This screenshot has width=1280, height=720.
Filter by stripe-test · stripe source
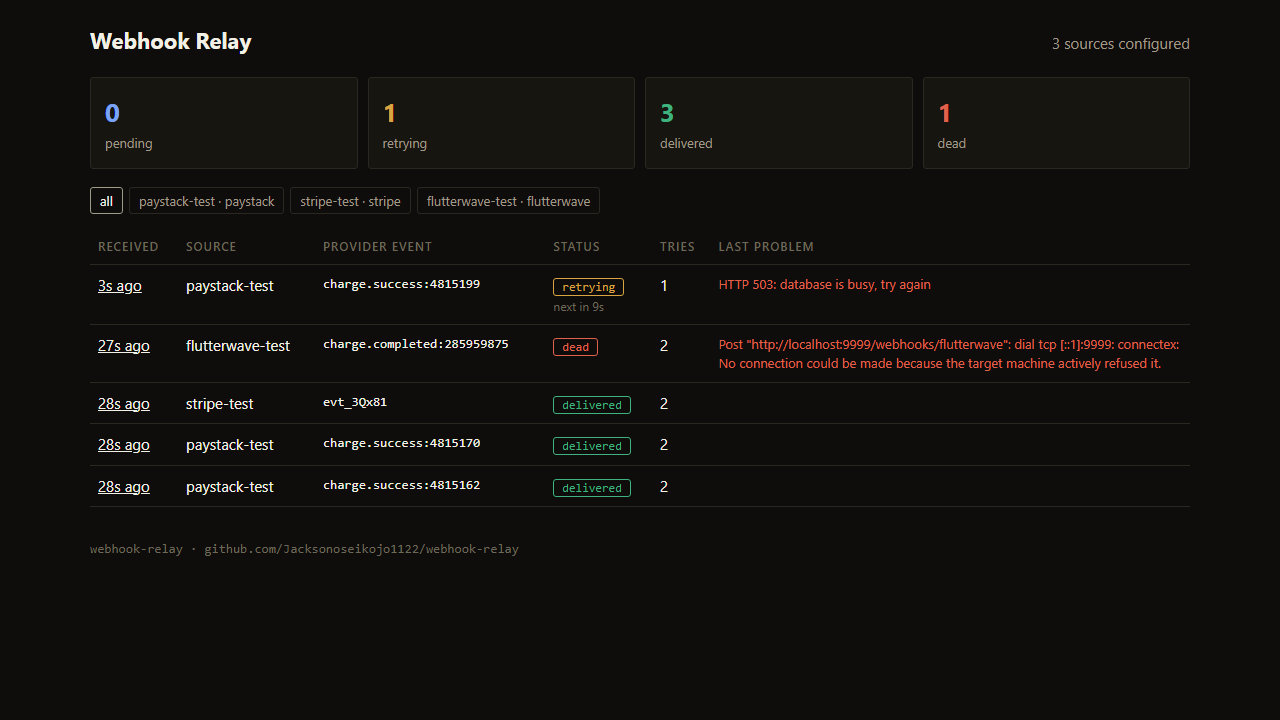click(350, 201)
